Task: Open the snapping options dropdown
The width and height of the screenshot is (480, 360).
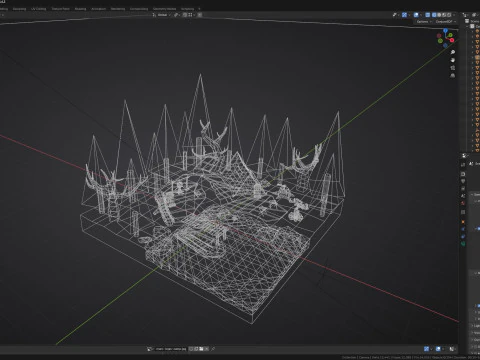Action: (190, 15)
